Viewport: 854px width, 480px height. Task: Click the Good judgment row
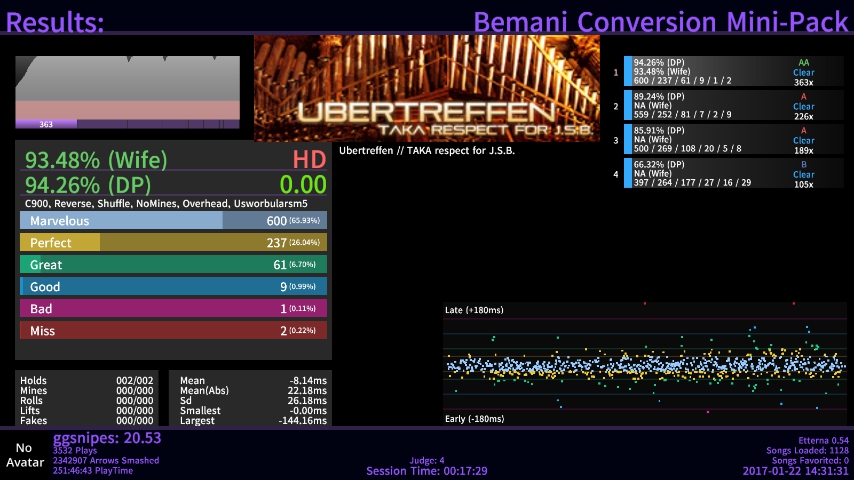tap(173, 287)
